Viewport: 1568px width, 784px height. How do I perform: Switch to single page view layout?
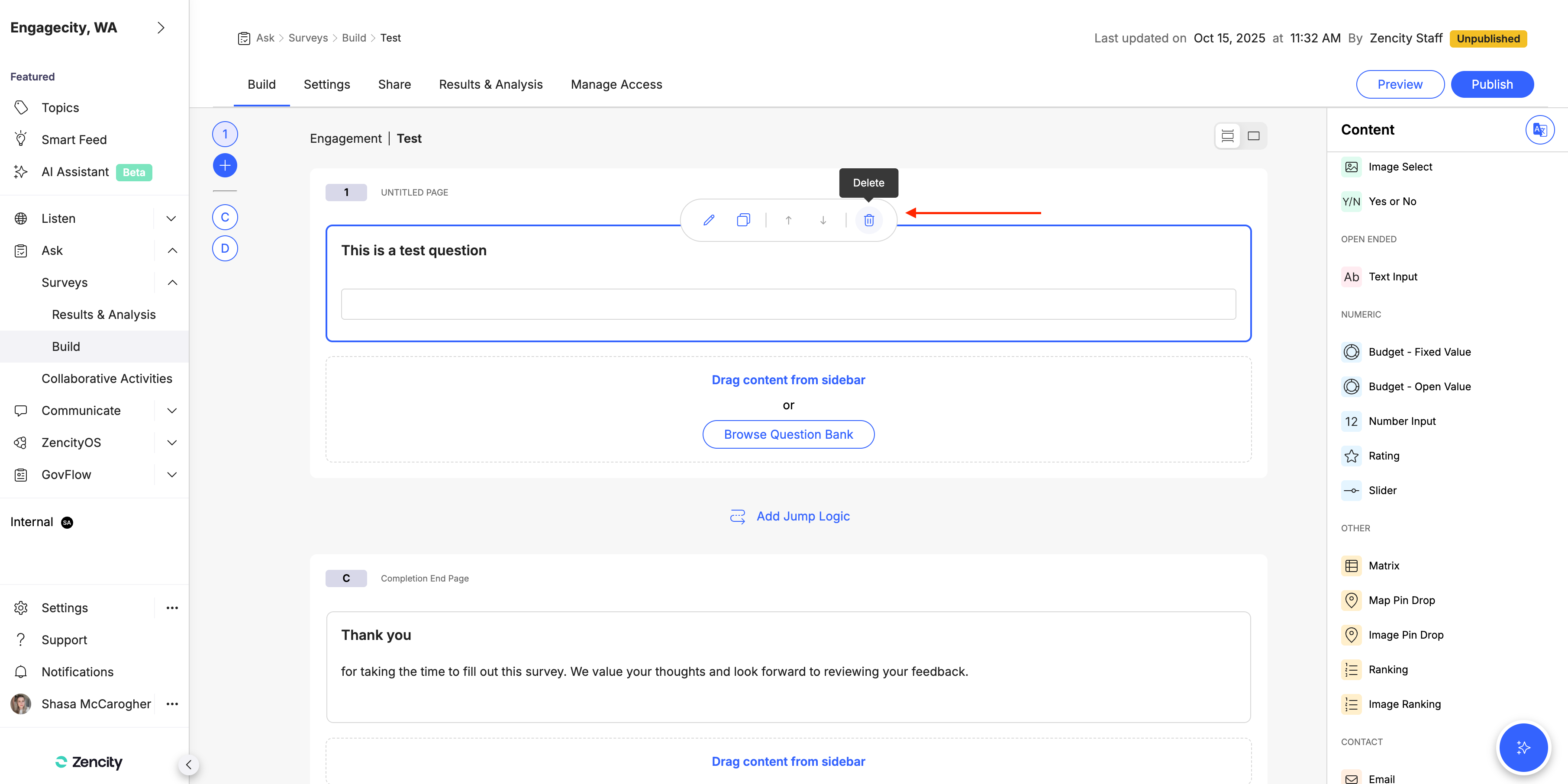[1253, 135]
